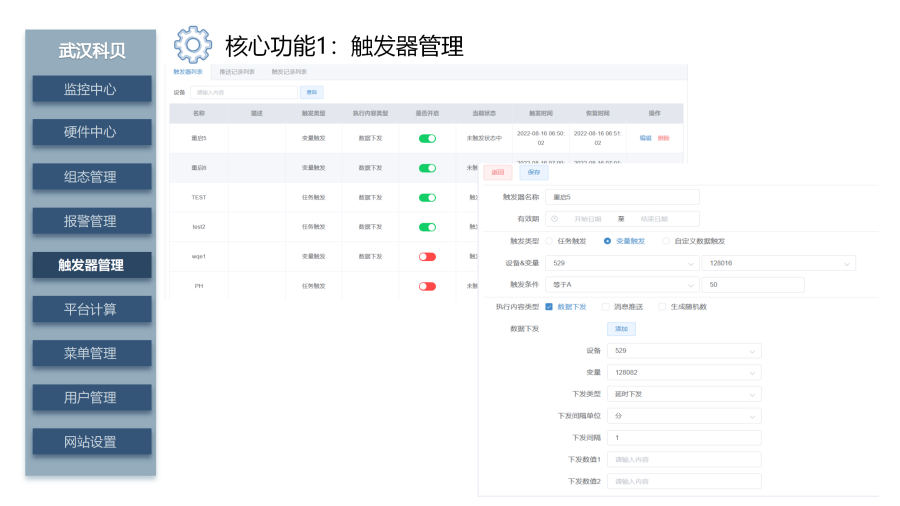Click the condition value field showing 50
Screen dimensions: 900x506
pyautogui.click(x=753, y=285)
